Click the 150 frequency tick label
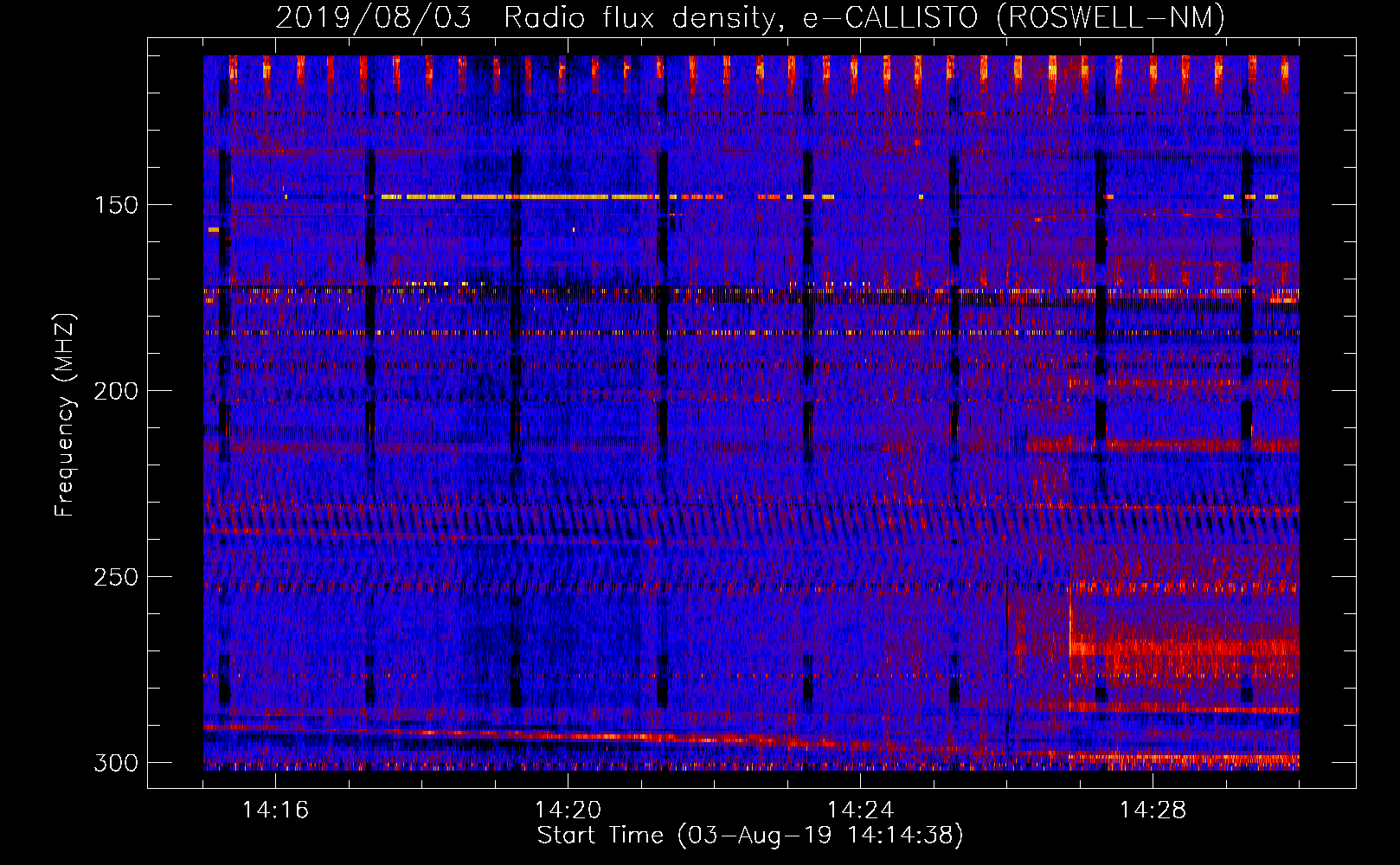The image size is (1400, 865). point(115,205)
